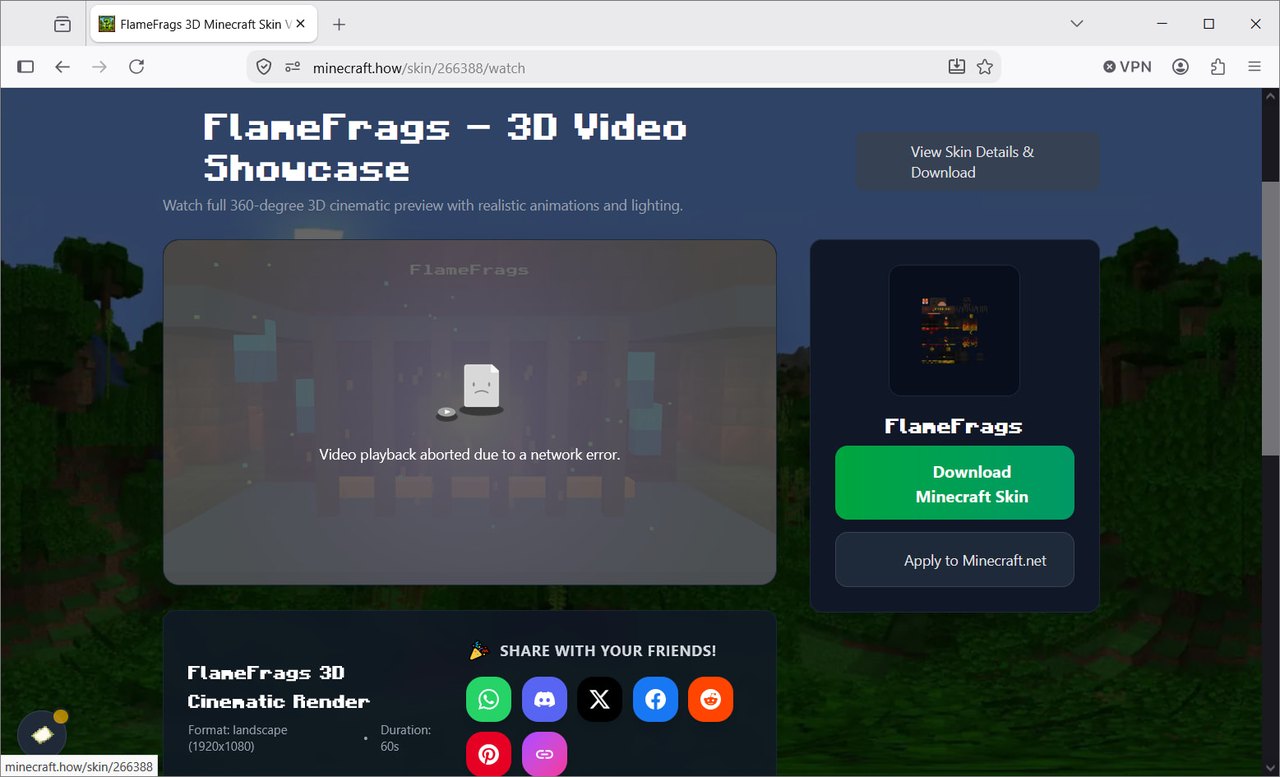Click the 'FlameFrags 3D Cinematic Render' title
The width and height of the screenshot is (1280, 777).
coord(279,687)
